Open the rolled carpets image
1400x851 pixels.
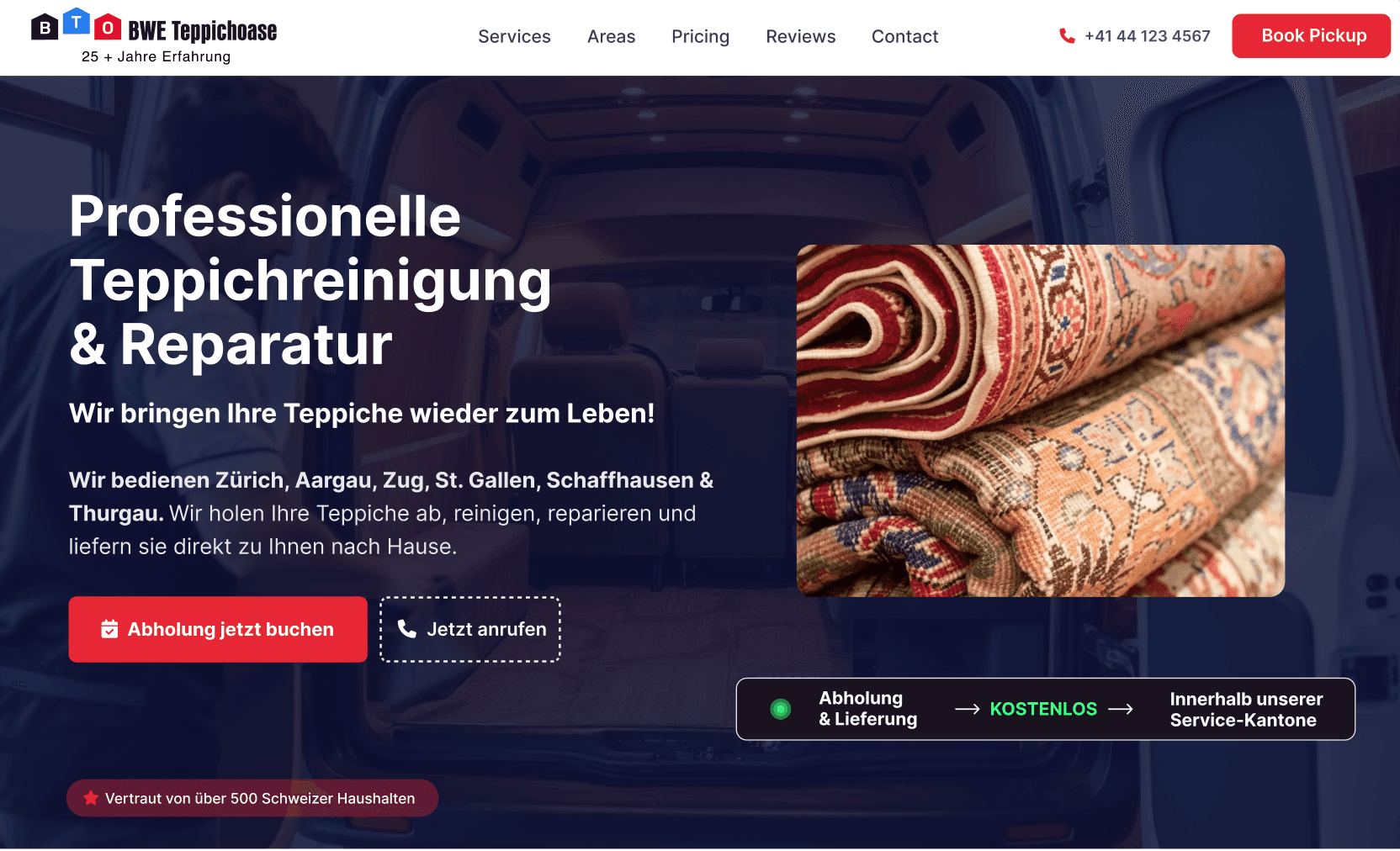point(1041,421)
